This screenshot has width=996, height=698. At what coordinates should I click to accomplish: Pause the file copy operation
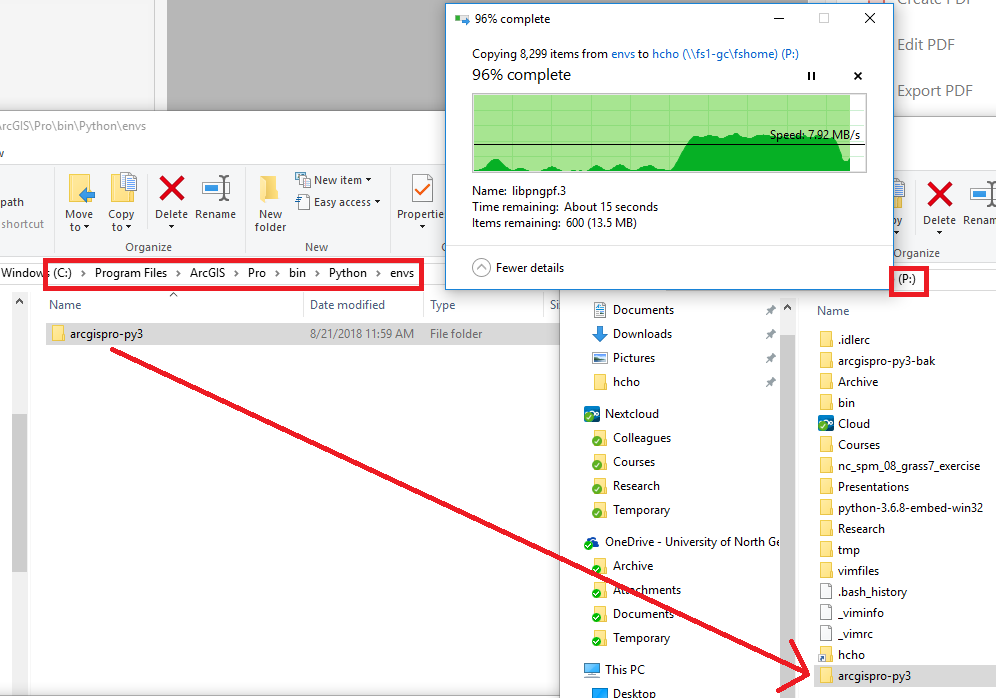click(x=812, y=76)
